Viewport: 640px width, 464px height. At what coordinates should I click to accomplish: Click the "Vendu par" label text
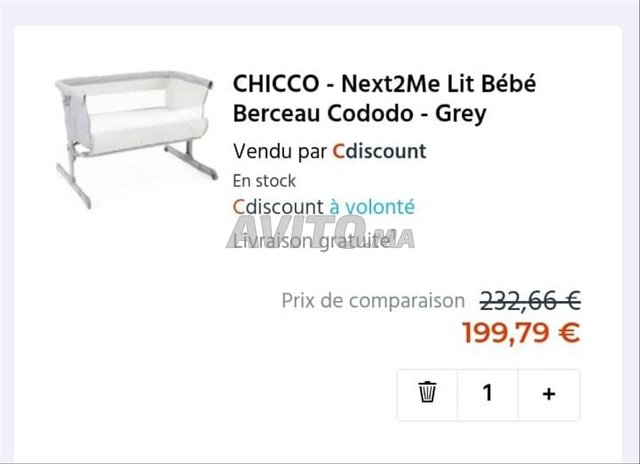279,151
